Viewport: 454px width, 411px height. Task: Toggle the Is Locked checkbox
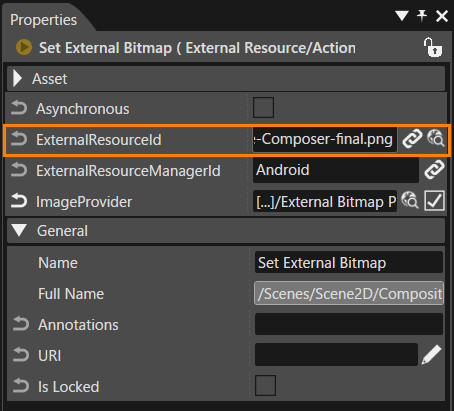point(265,385)
